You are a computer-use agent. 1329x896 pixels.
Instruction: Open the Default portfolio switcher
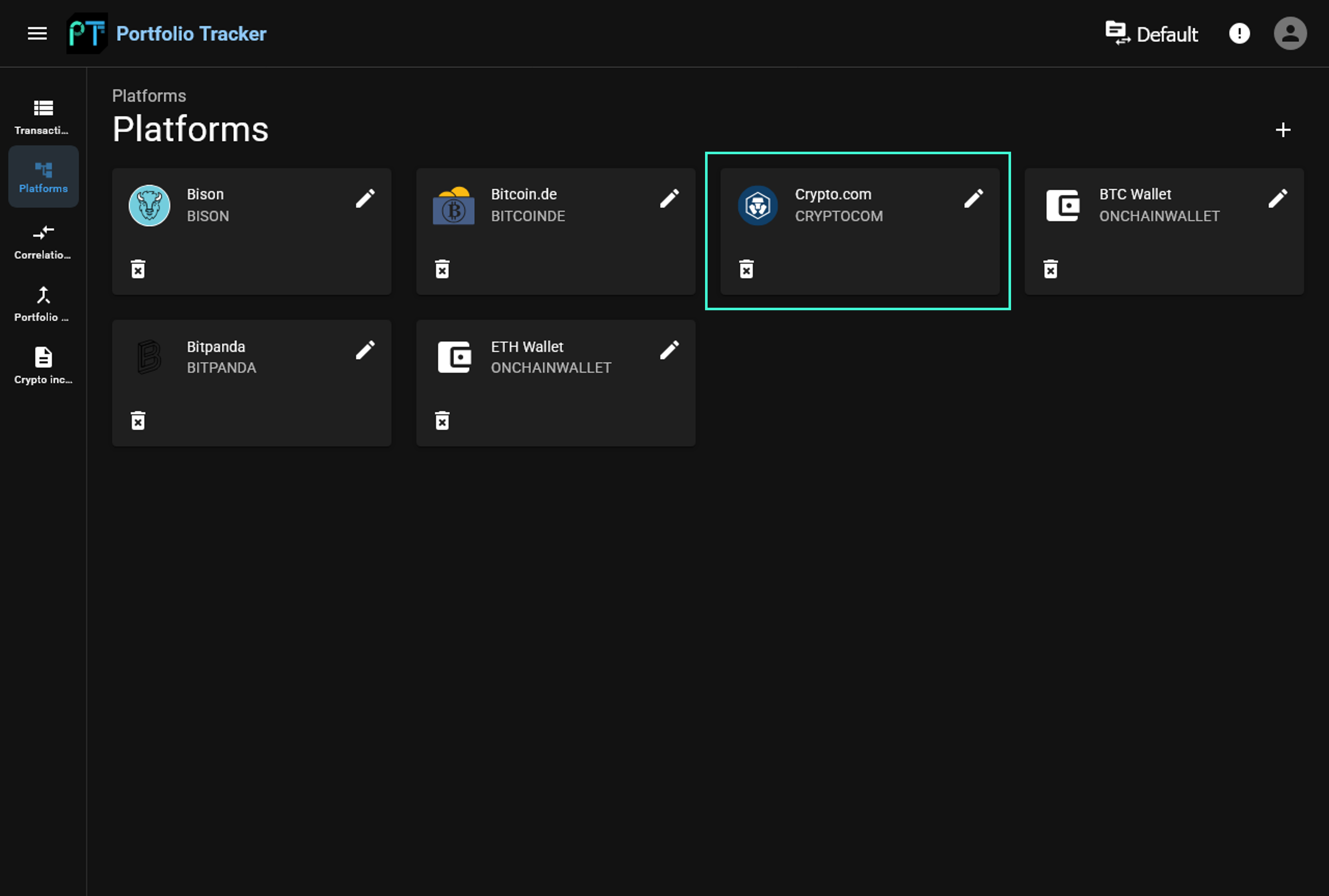point(1151,34)
